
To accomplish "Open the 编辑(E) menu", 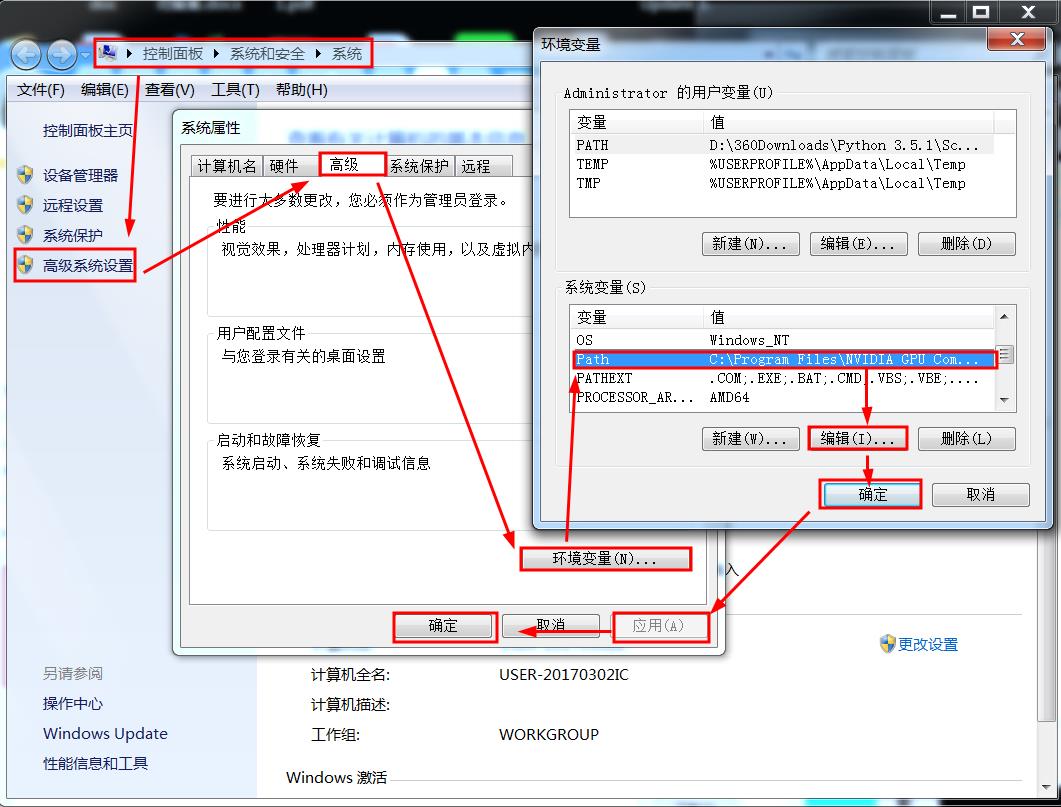I will click(104, 90).
